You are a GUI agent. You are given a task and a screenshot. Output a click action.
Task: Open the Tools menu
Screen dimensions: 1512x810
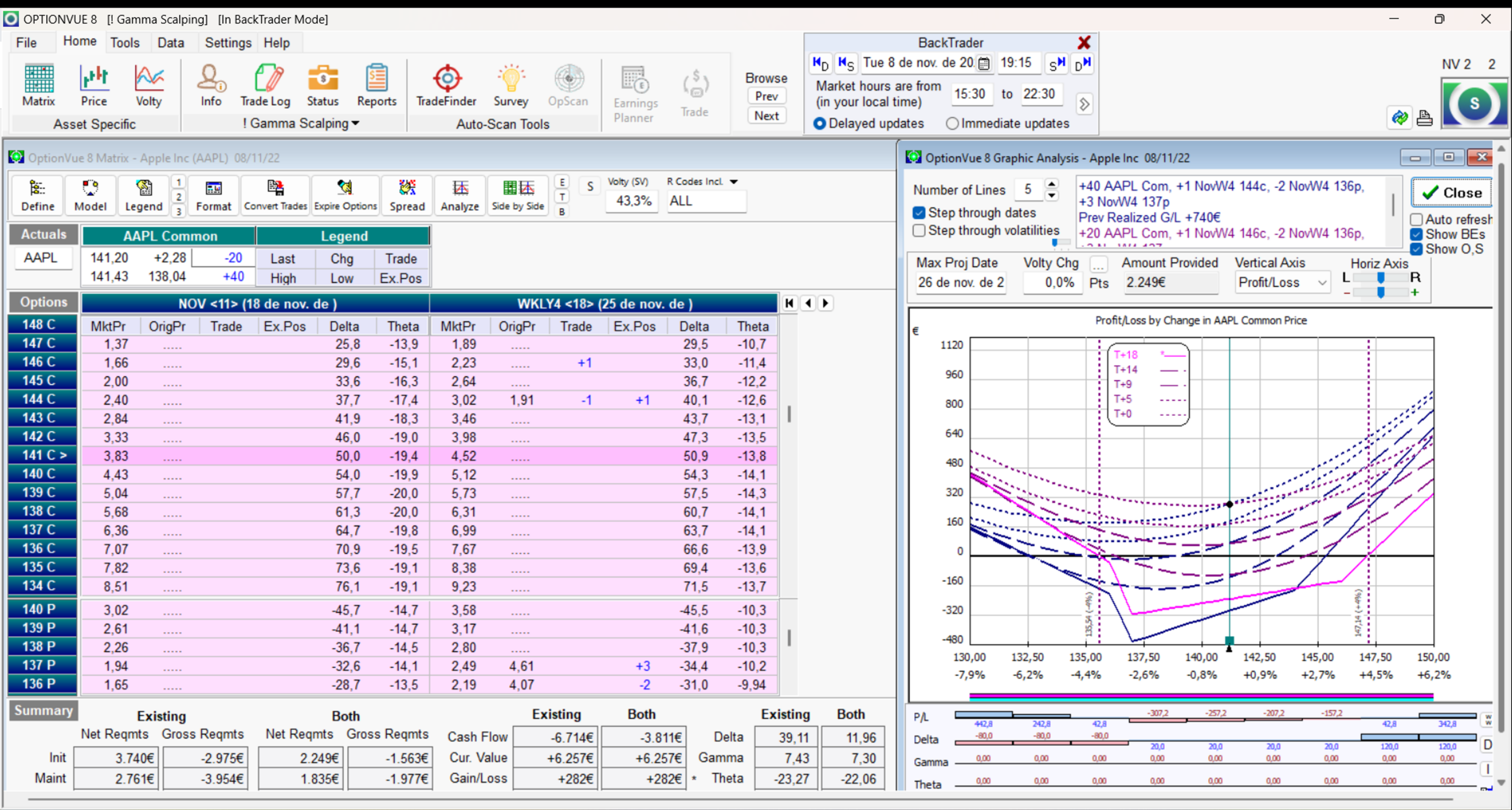point(125,43)
